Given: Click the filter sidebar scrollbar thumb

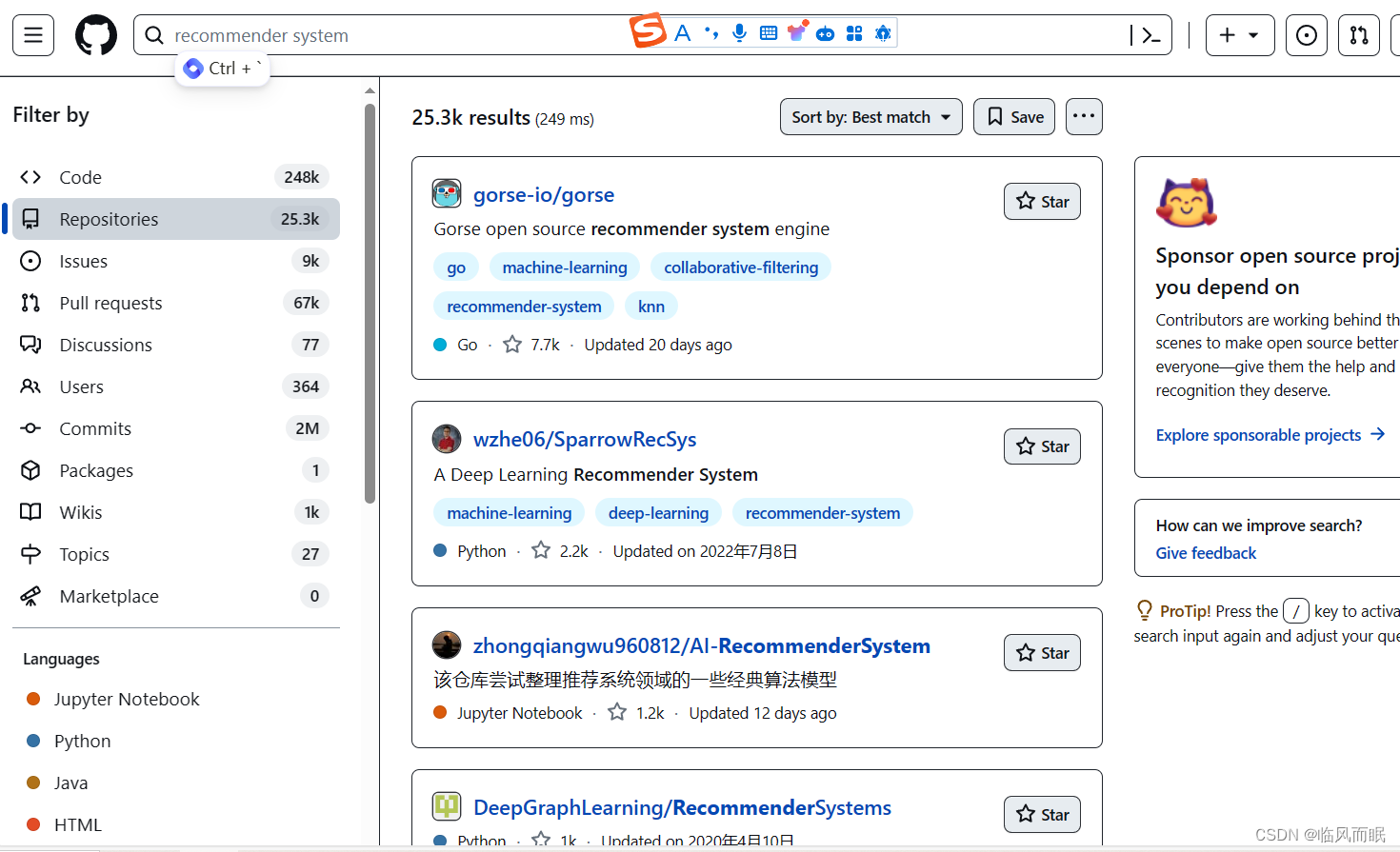Looking at the screenshot, I should coord(370,303).
